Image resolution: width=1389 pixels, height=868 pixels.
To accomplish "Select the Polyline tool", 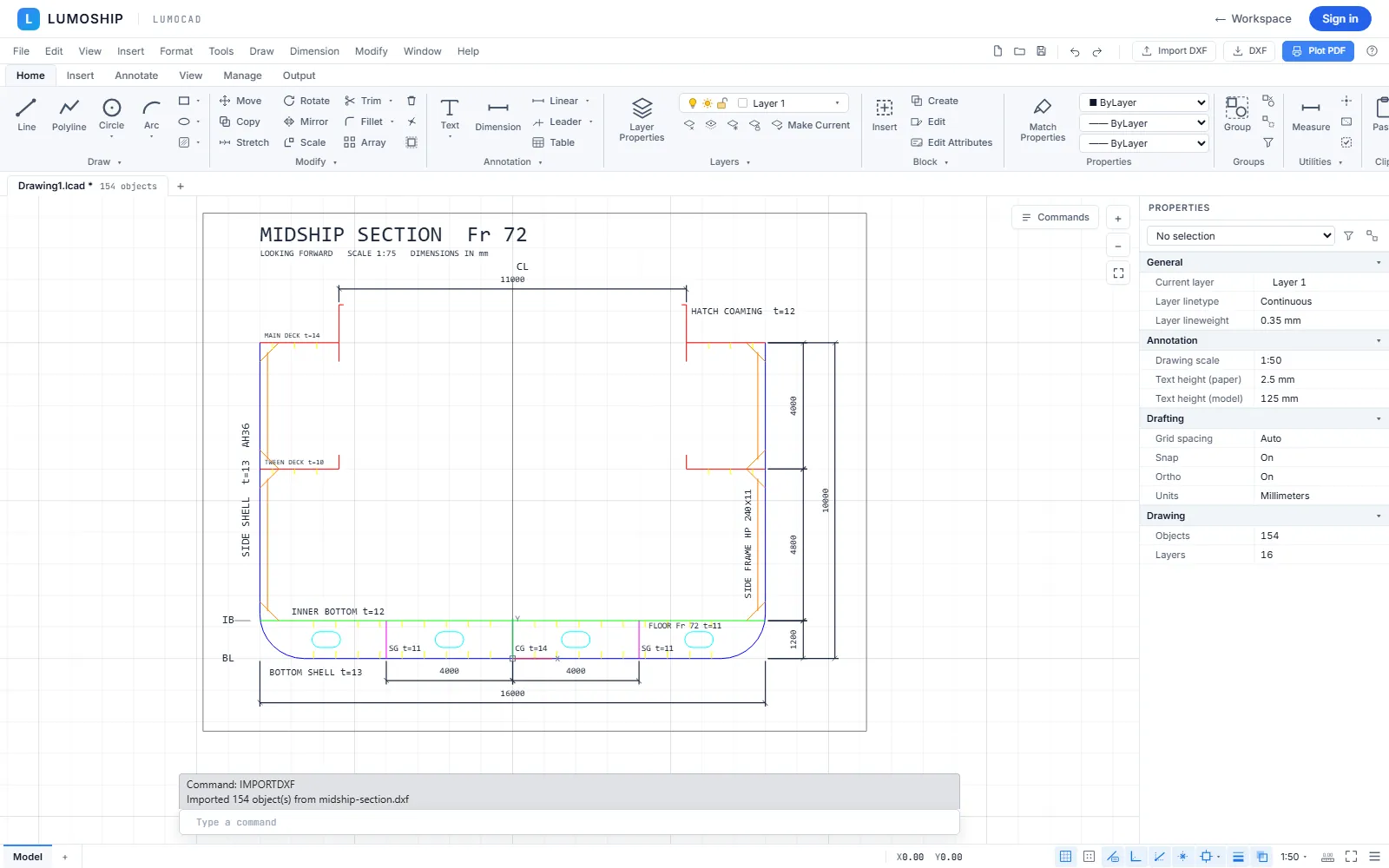I will coord(69,115).
